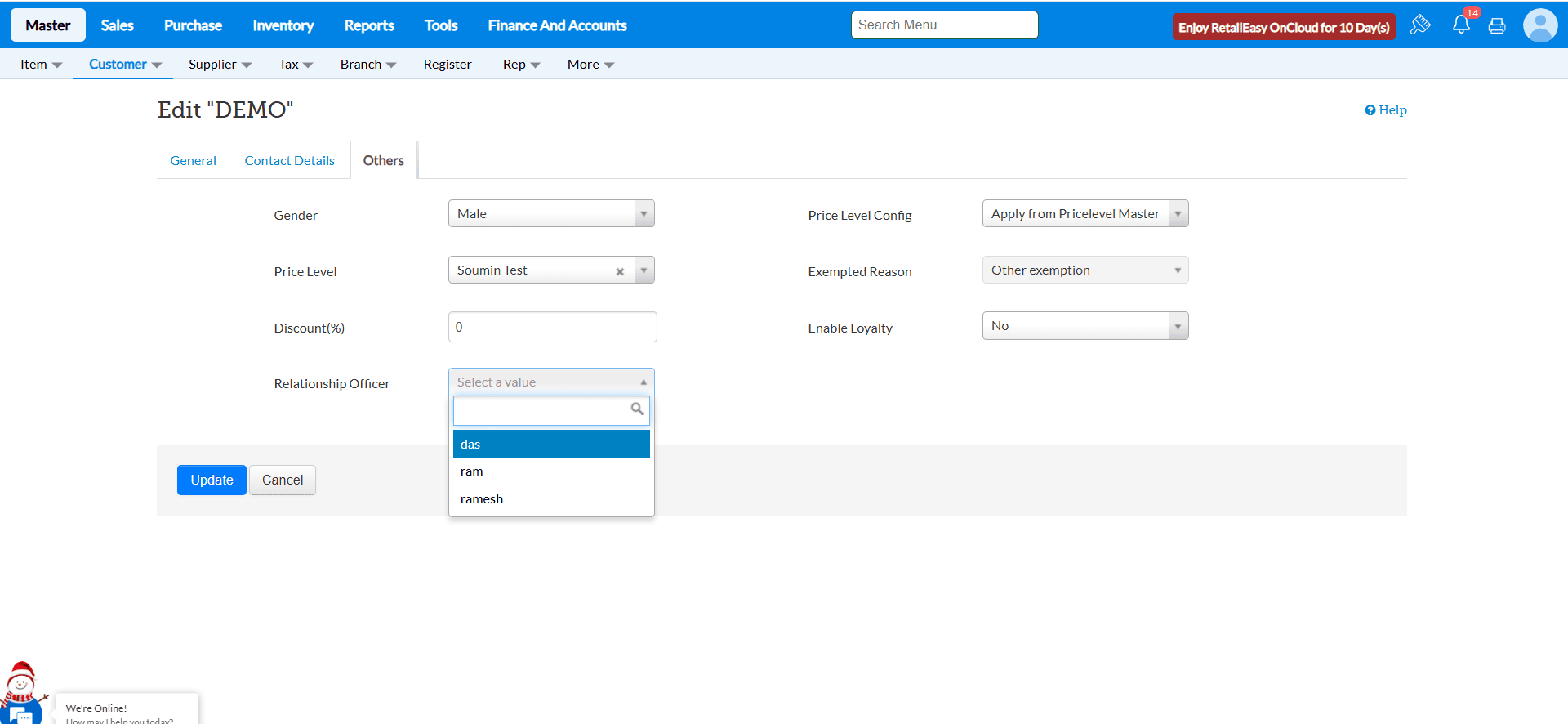Click the Cancel button
This screenshot has height=724, width=1568.
pyautogui.click(x=283, y=480)
